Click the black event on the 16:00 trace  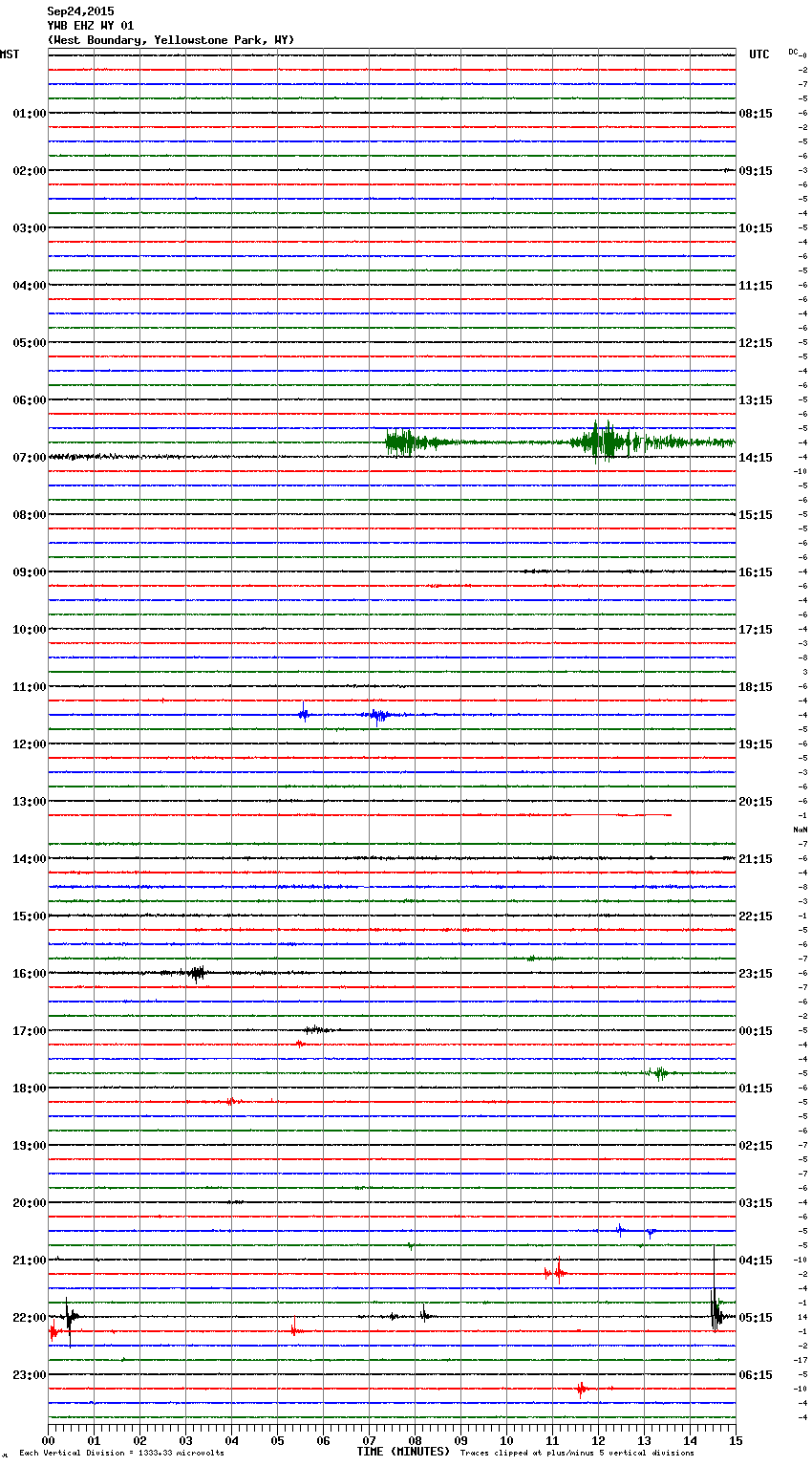coord(197,973)
